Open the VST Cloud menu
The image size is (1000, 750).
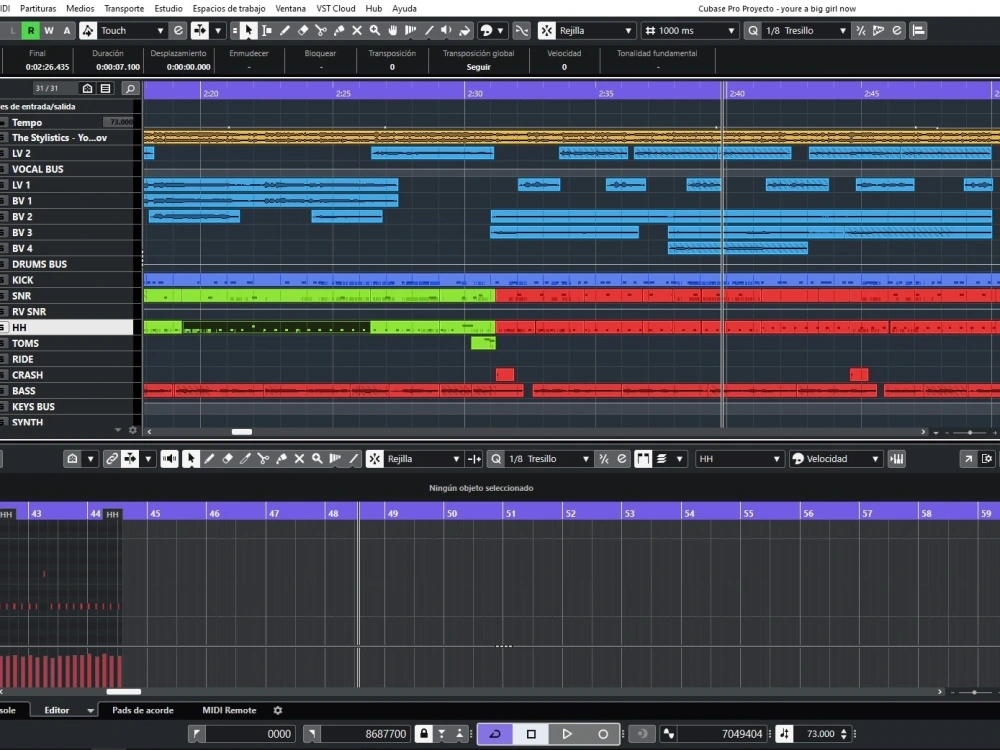[335, 8]
